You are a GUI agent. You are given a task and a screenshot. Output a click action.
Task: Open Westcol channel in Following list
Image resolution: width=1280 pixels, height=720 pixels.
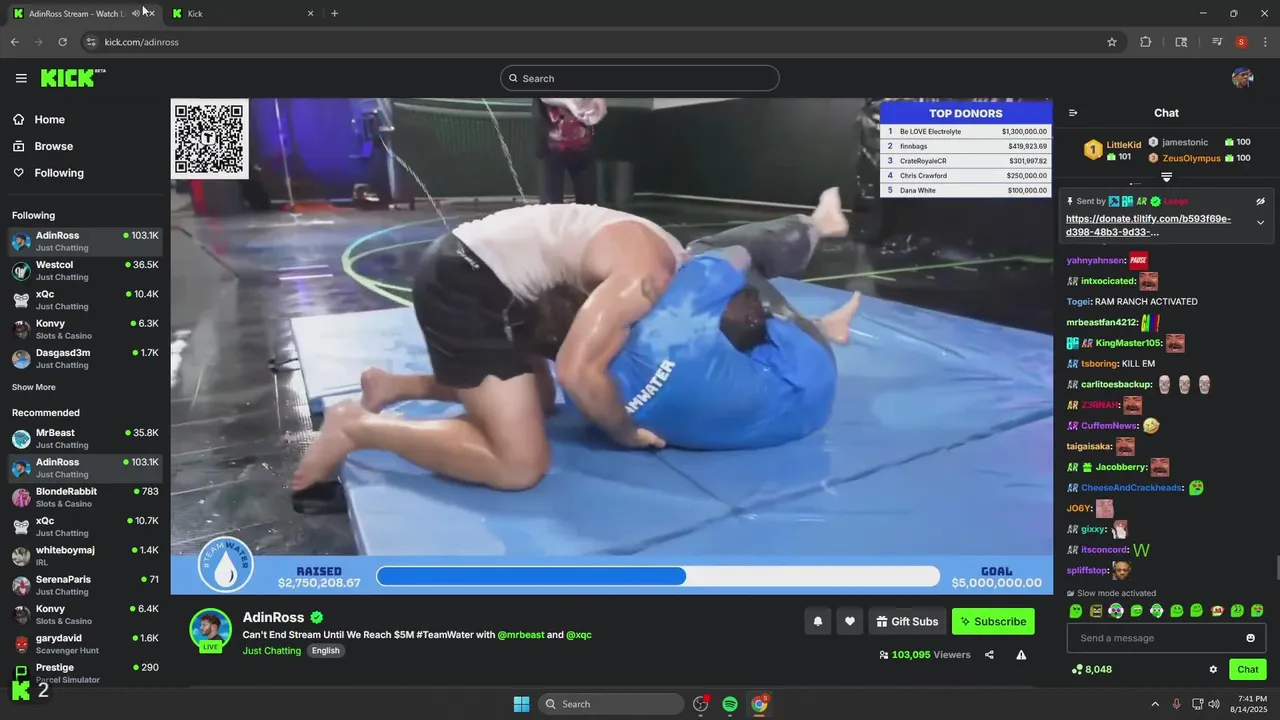(85, 270)
